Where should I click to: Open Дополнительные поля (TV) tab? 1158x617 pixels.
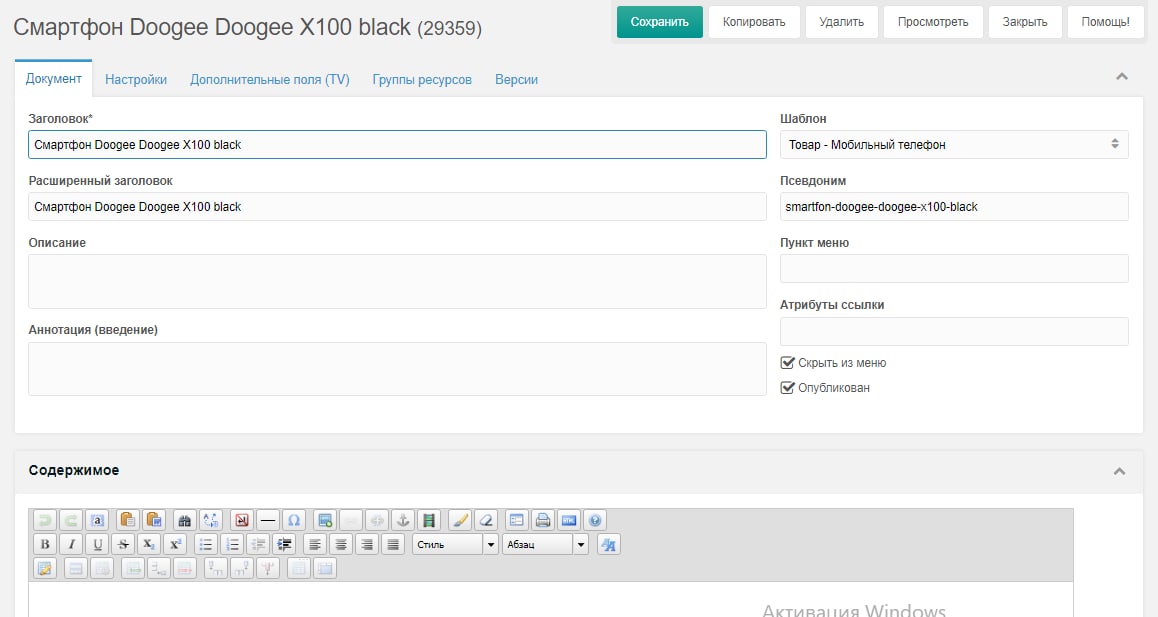point(270,80)
